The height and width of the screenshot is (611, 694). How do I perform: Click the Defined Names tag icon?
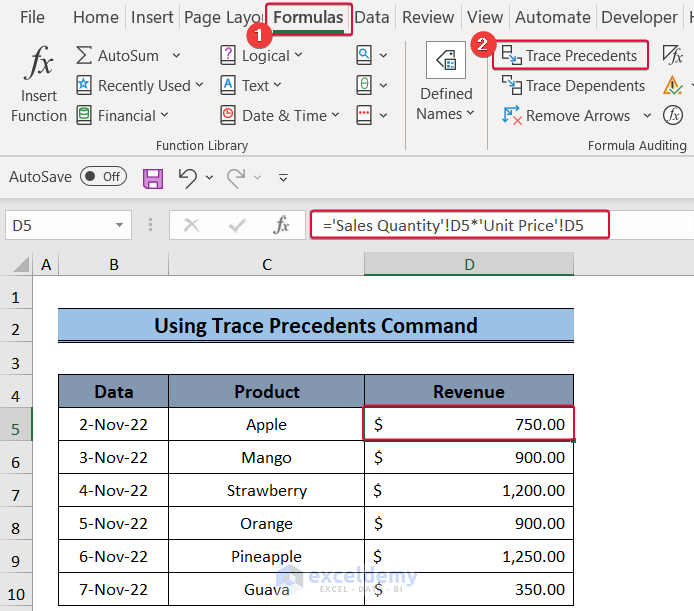click(x=446, y=60)
